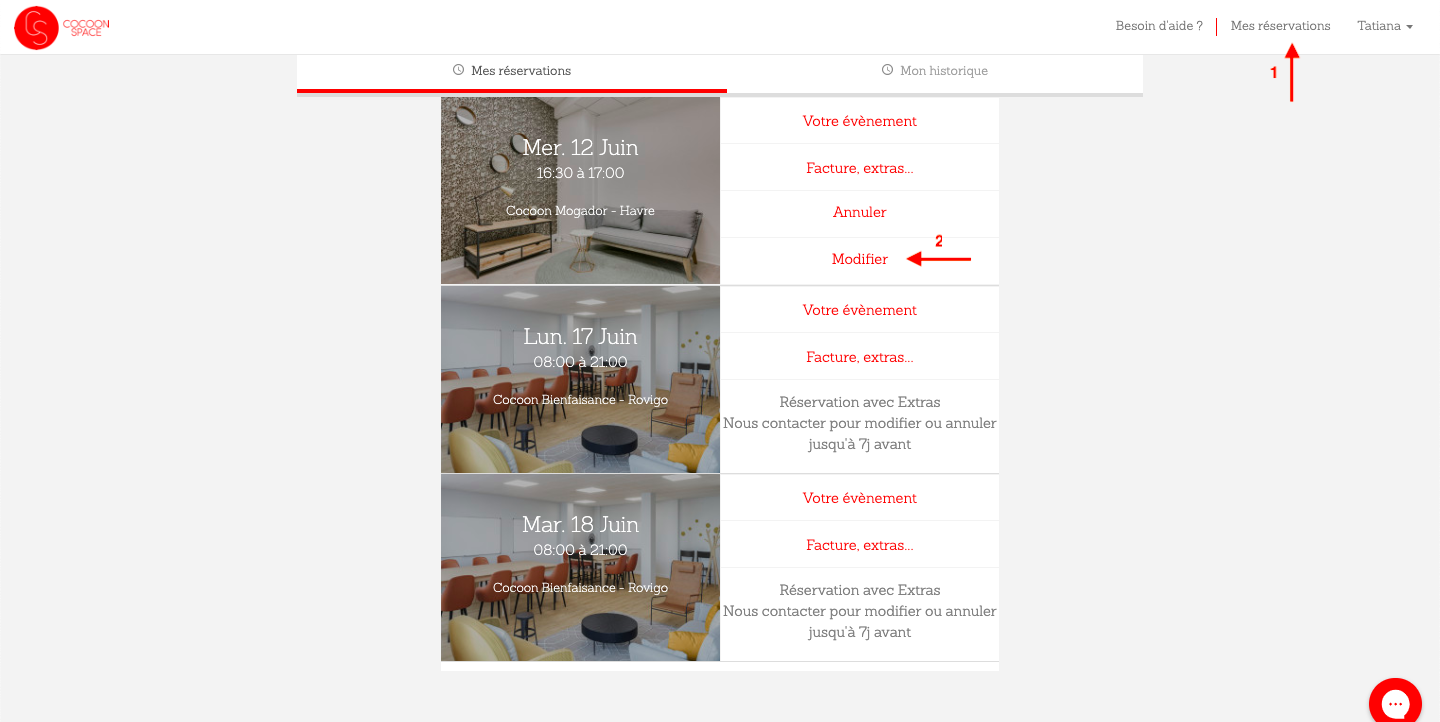This screenshot has height=722, width=1440.
Task: Click the Cocoon Mogador - Havre room photo
Action: [x=580, y=191]
